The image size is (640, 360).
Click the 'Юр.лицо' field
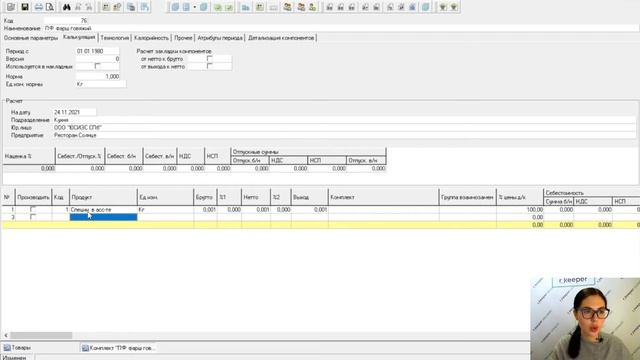click(x=344, y=127)
